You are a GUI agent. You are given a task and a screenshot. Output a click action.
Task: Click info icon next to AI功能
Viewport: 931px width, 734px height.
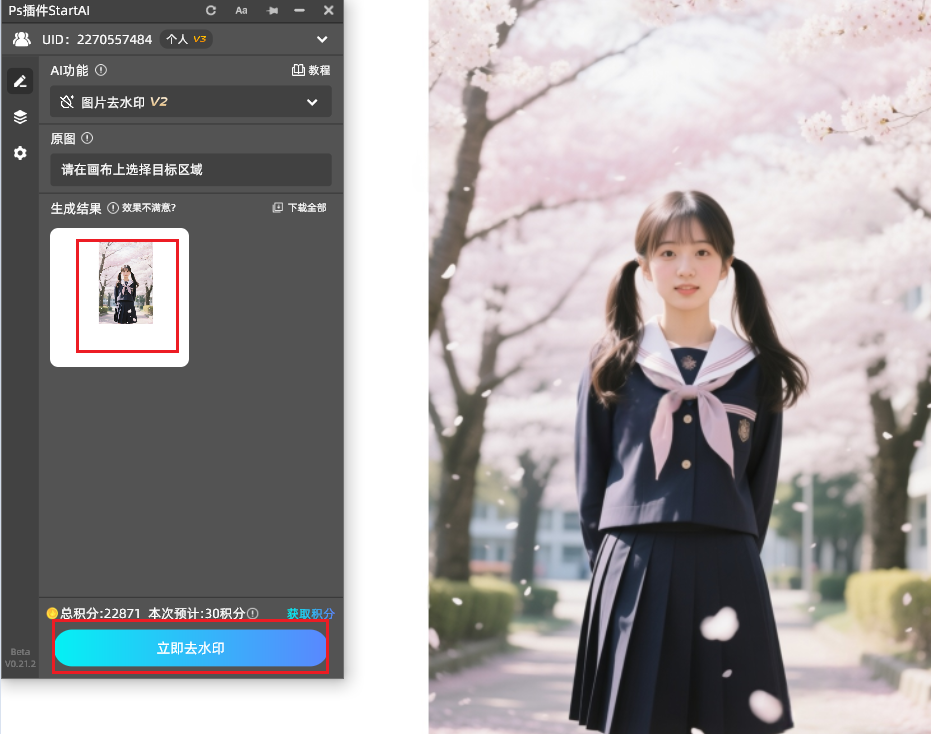(x=101, y=71)
